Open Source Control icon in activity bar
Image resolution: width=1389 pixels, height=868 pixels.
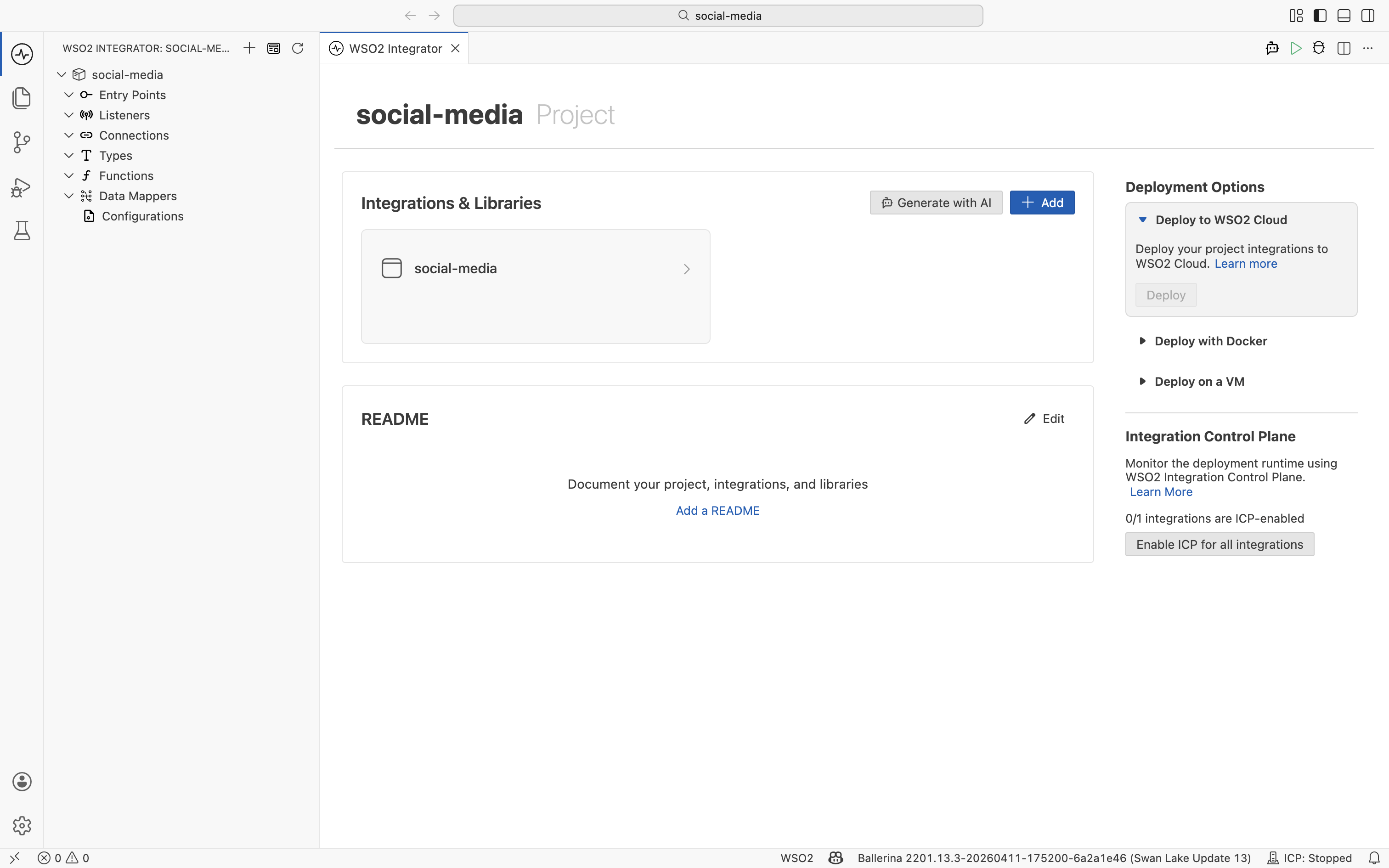click(x=22, y=142)
